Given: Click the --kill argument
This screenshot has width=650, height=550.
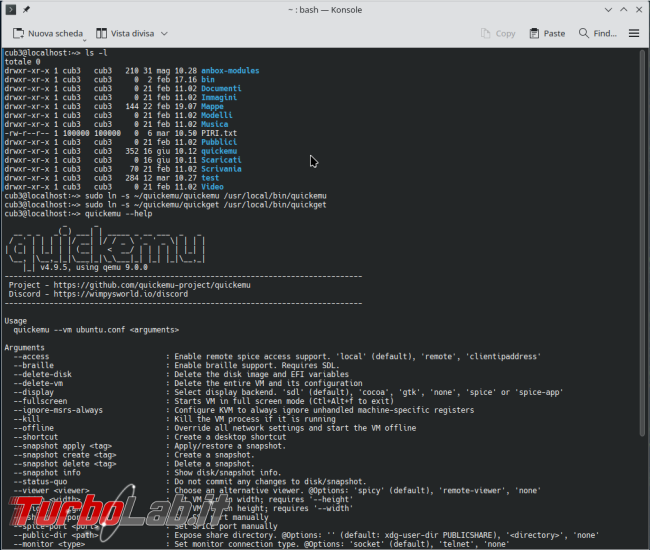Looking at the screenshot, I should 27,419.
